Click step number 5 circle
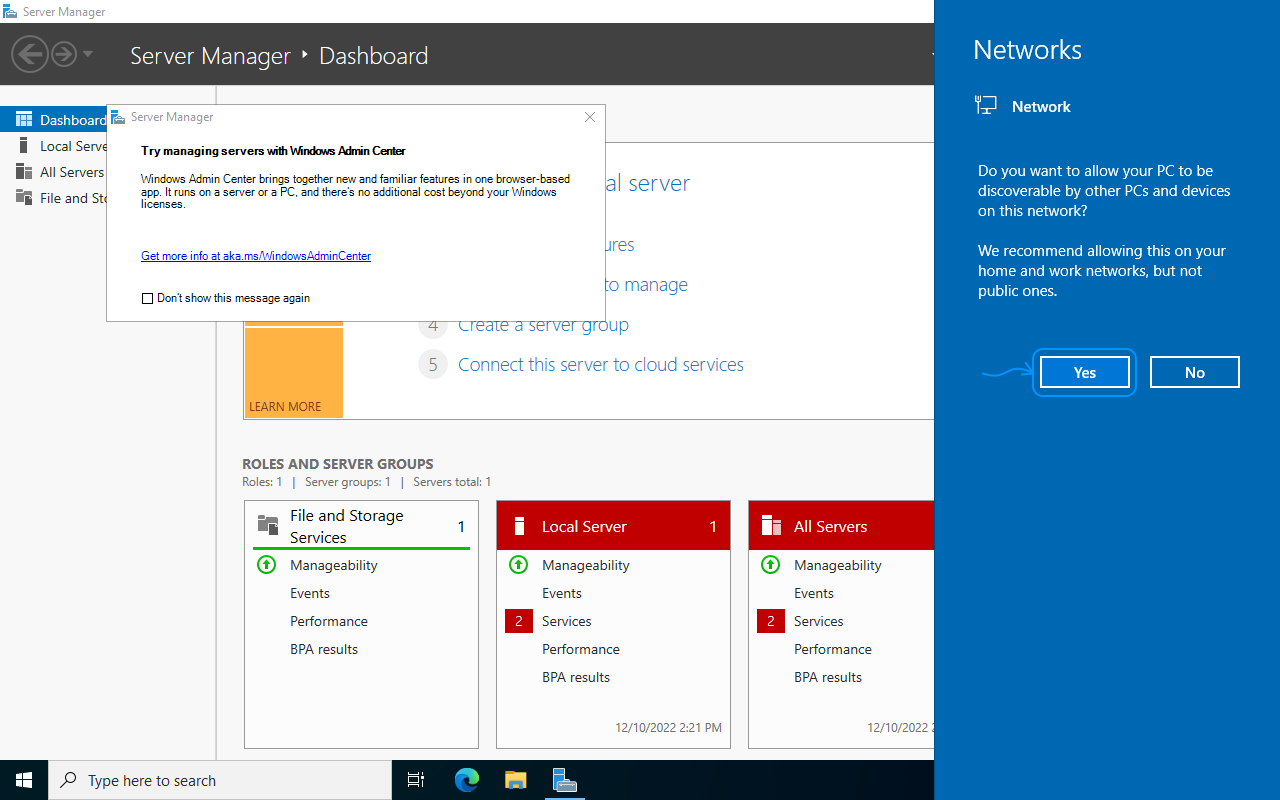Viewport: 1280px width, 800px height. coord(432,365)
